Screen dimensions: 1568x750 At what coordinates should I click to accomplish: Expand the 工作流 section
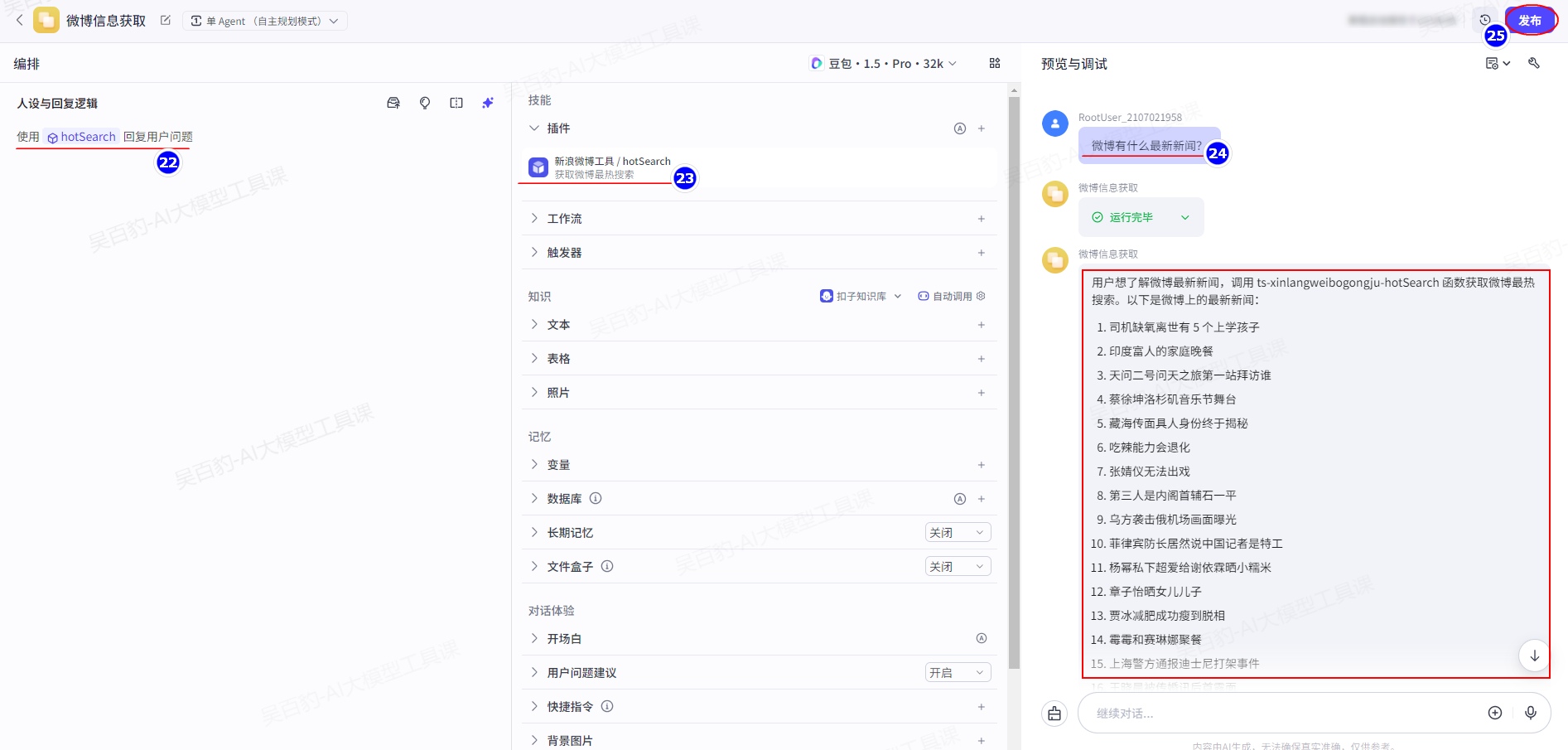pyautogui.click(x=565, y=219)
